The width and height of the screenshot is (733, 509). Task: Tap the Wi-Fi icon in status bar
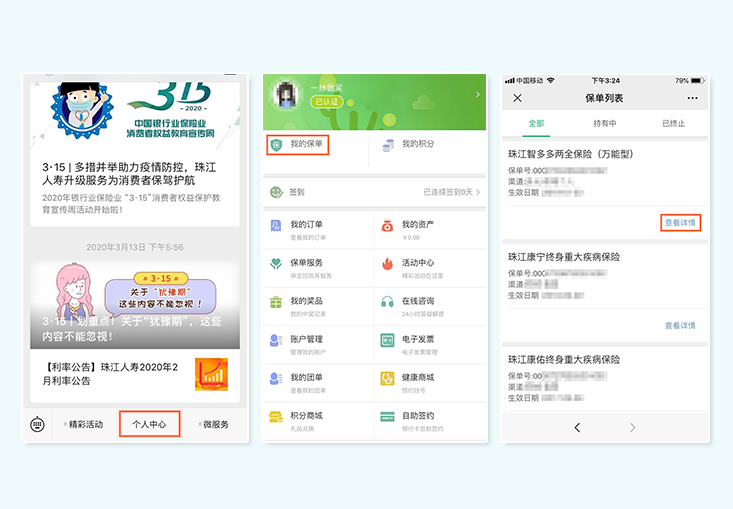pos(551,80)
